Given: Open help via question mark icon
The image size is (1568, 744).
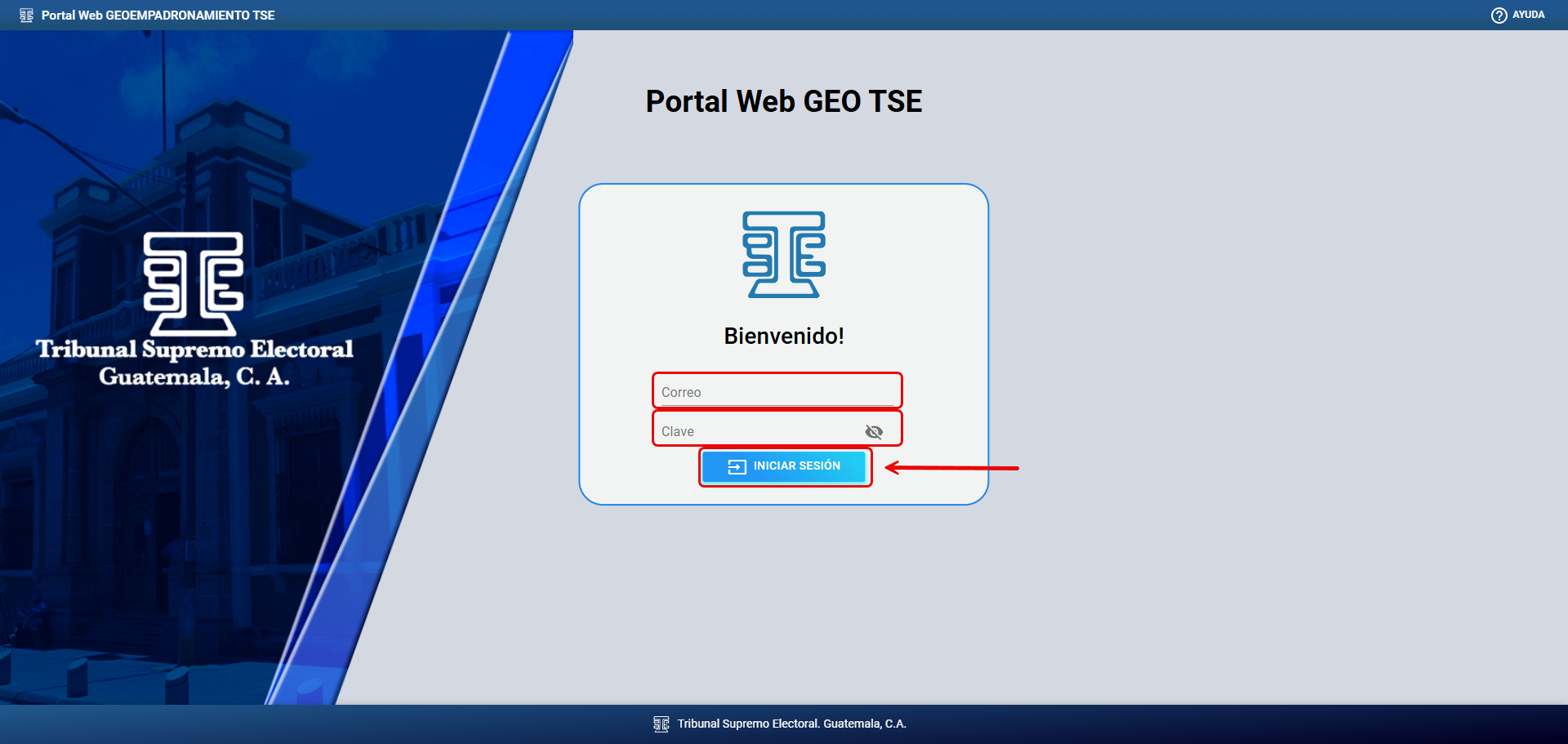Looking at the screenshot, I should tap(1499, 16).
